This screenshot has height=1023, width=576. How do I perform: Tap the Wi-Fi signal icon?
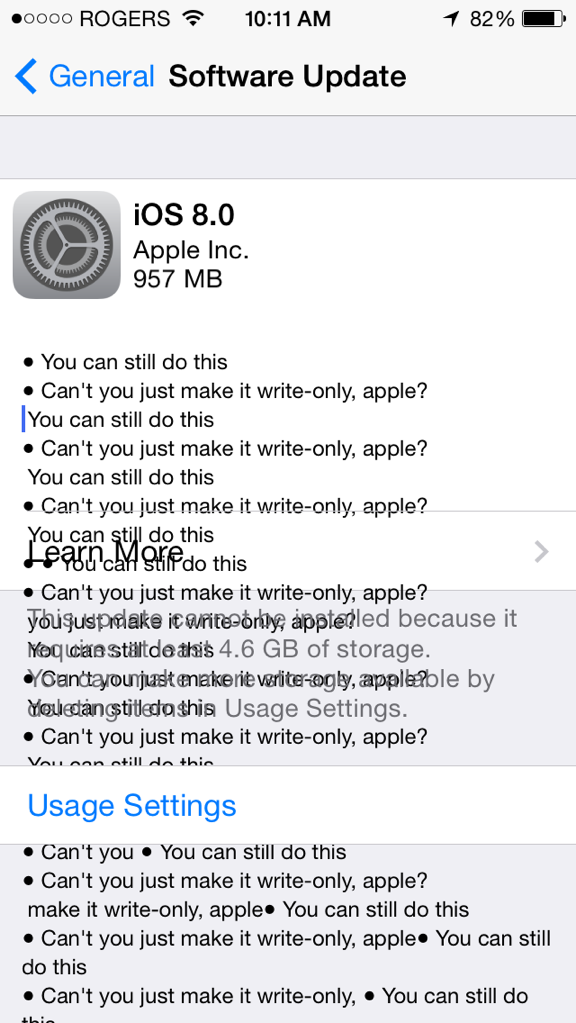pos(193,18)
